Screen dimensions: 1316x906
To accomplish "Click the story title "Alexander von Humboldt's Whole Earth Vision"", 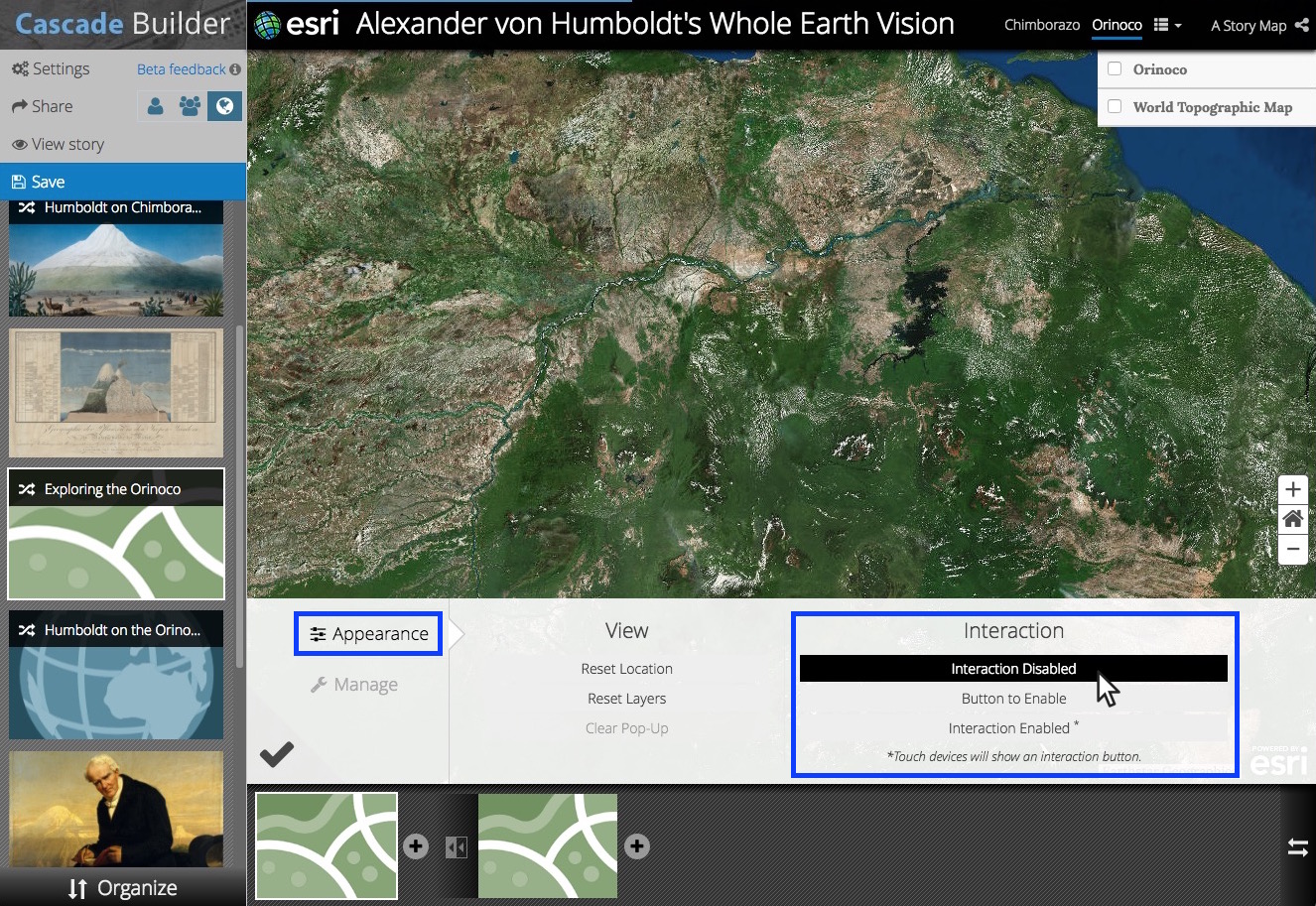I will tap(655, 24).
